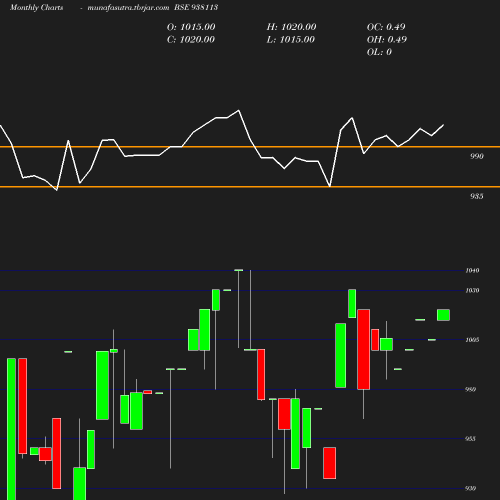Click the '1040' price axis label

pyautogui.click(x=472, y=270)
